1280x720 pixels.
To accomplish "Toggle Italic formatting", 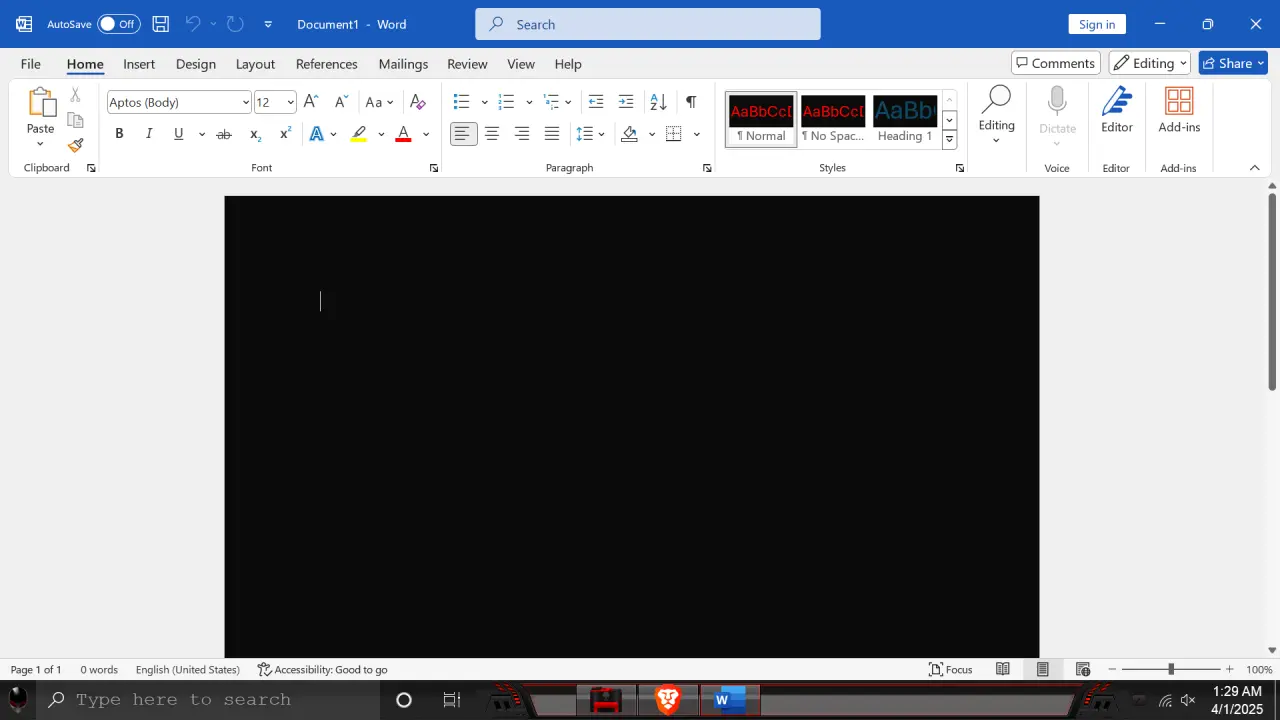I will 149,134.
